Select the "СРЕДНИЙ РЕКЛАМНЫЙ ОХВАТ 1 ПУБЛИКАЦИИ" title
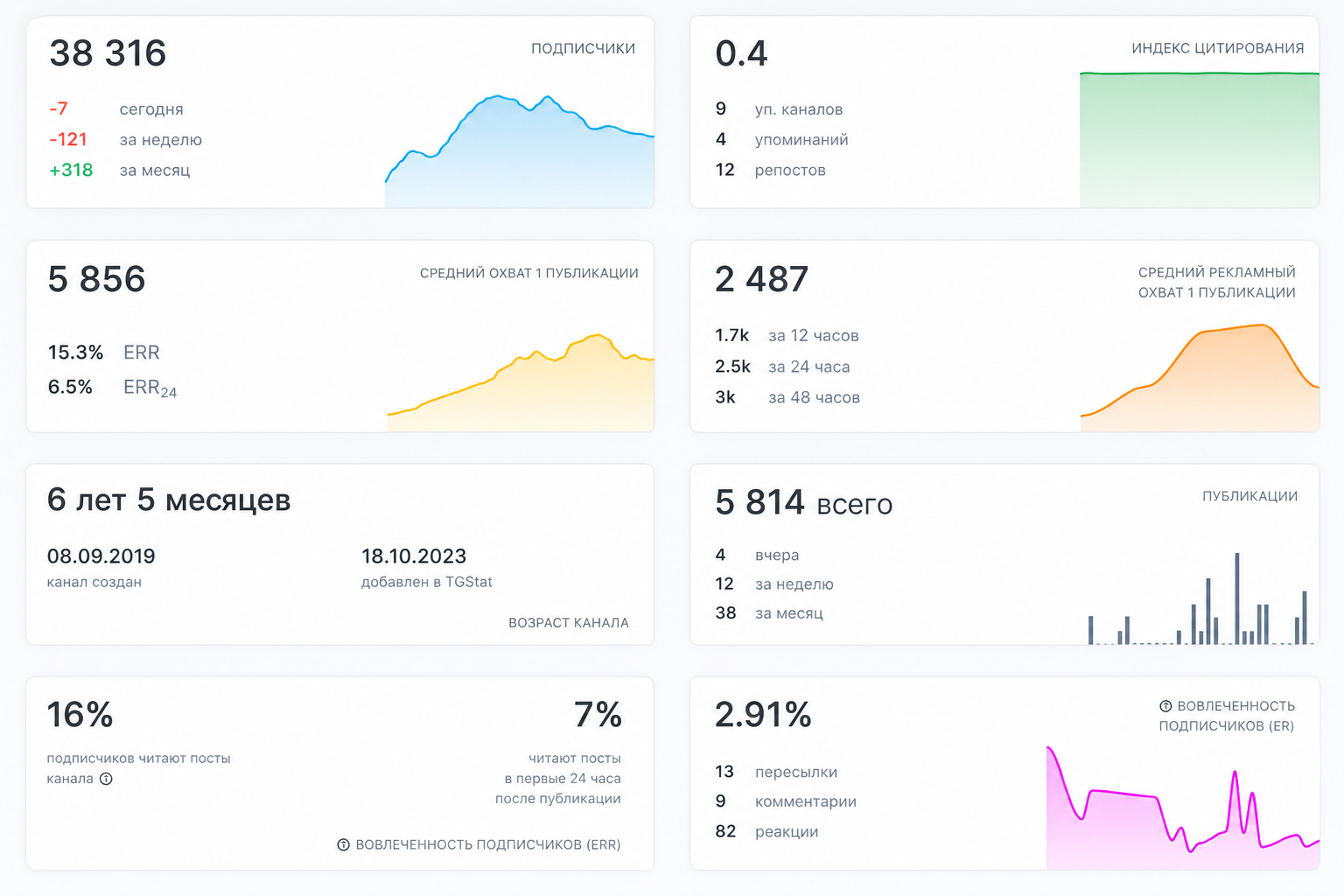1344x896 pixels. [x=1217, y=283]
